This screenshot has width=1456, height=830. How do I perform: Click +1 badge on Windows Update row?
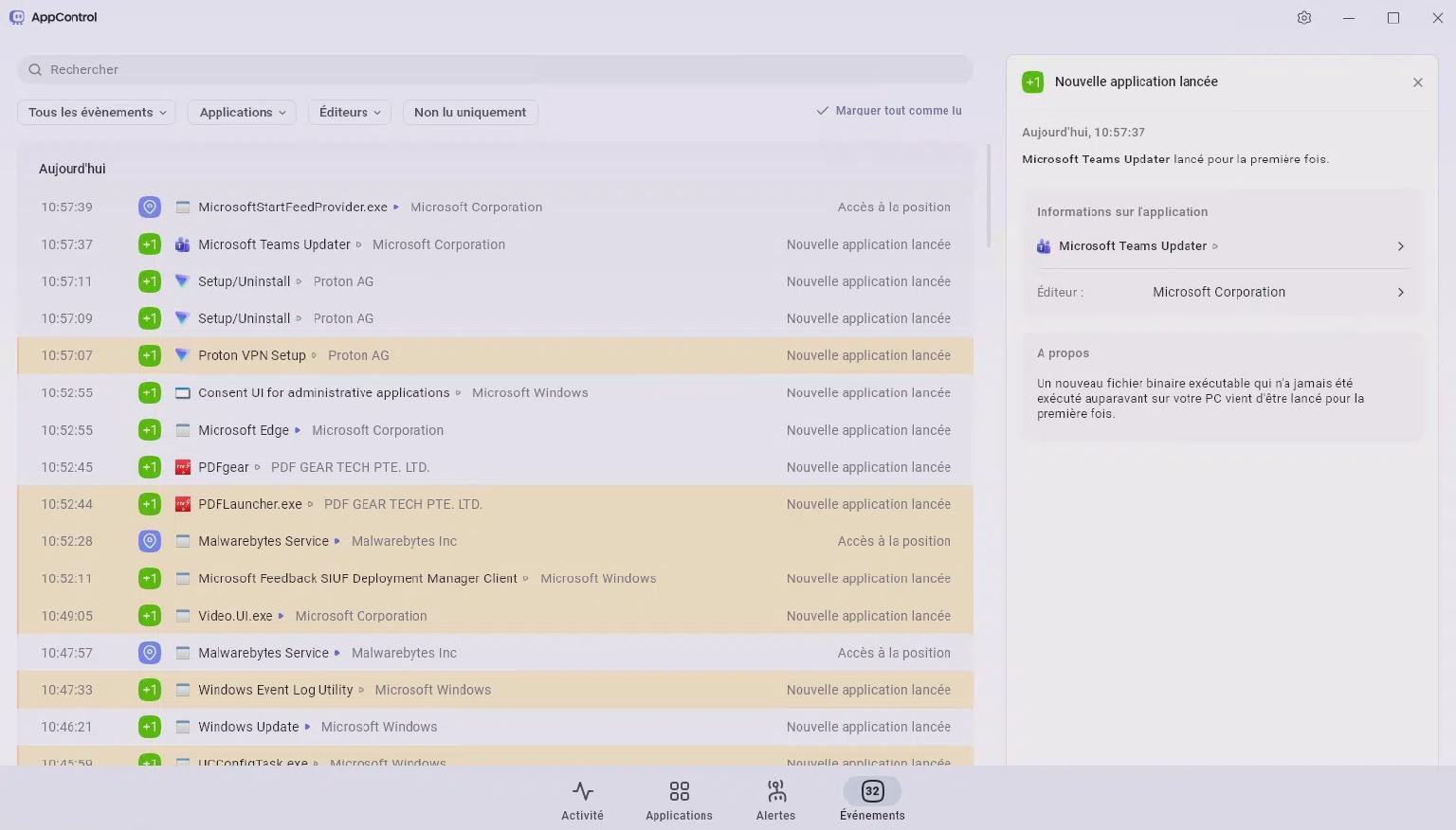click(x=150, y=727)
